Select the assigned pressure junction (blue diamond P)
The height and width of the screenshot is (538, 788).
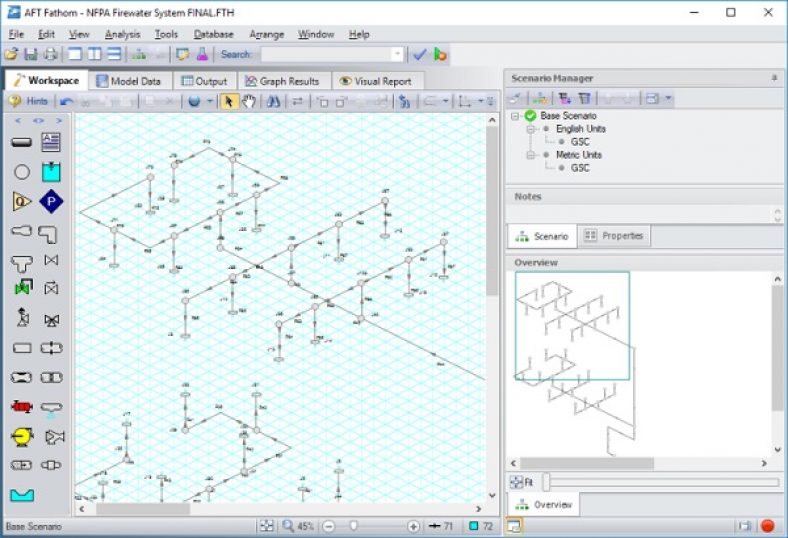(51, 203)
